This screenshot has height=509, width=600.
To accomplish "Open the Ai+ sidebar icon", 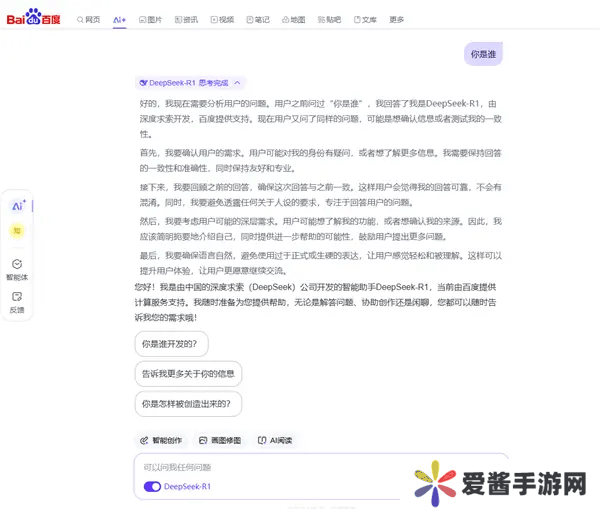I will coord(18,206).
